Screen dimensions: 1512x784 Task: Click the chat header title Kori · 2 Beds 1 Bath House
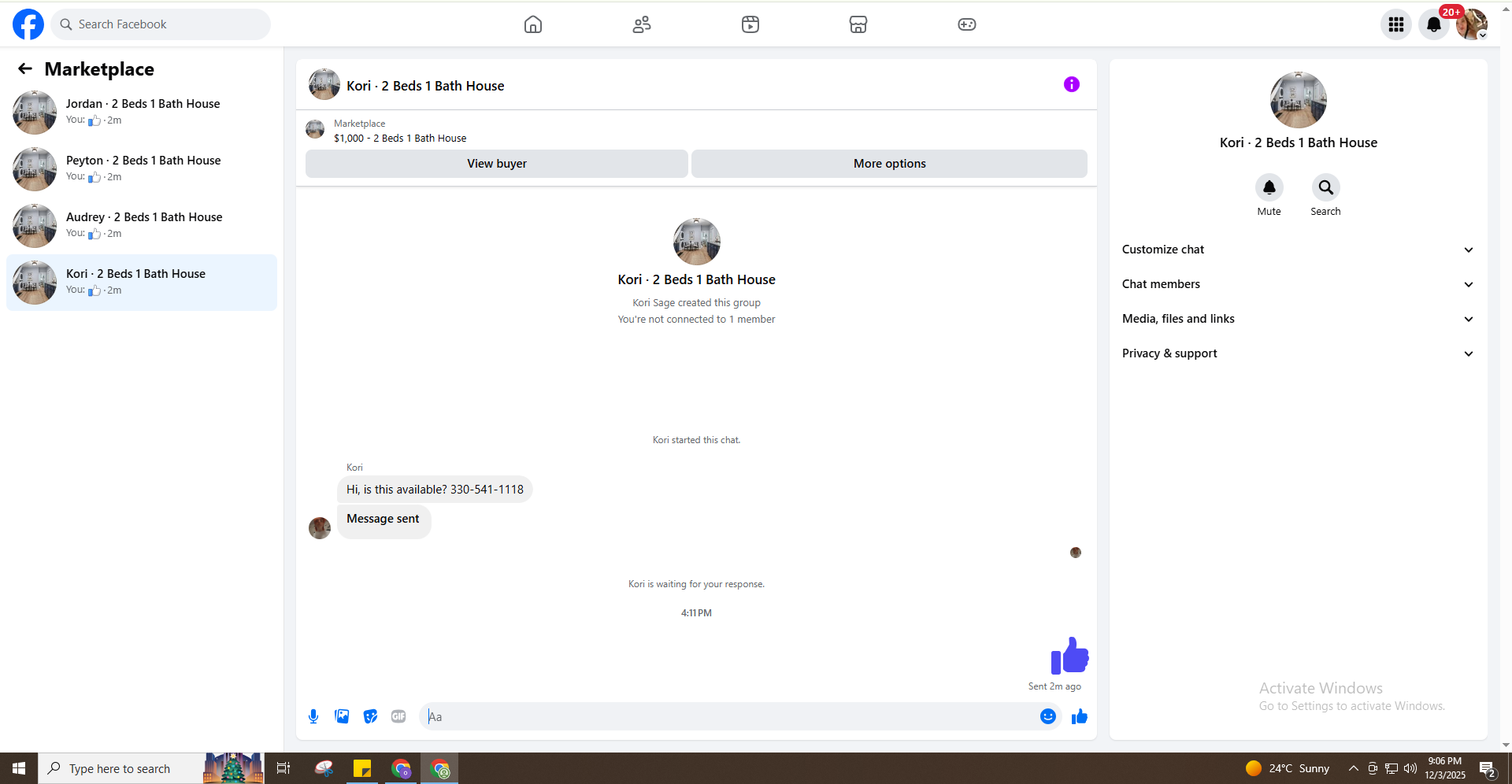point(425,86)
